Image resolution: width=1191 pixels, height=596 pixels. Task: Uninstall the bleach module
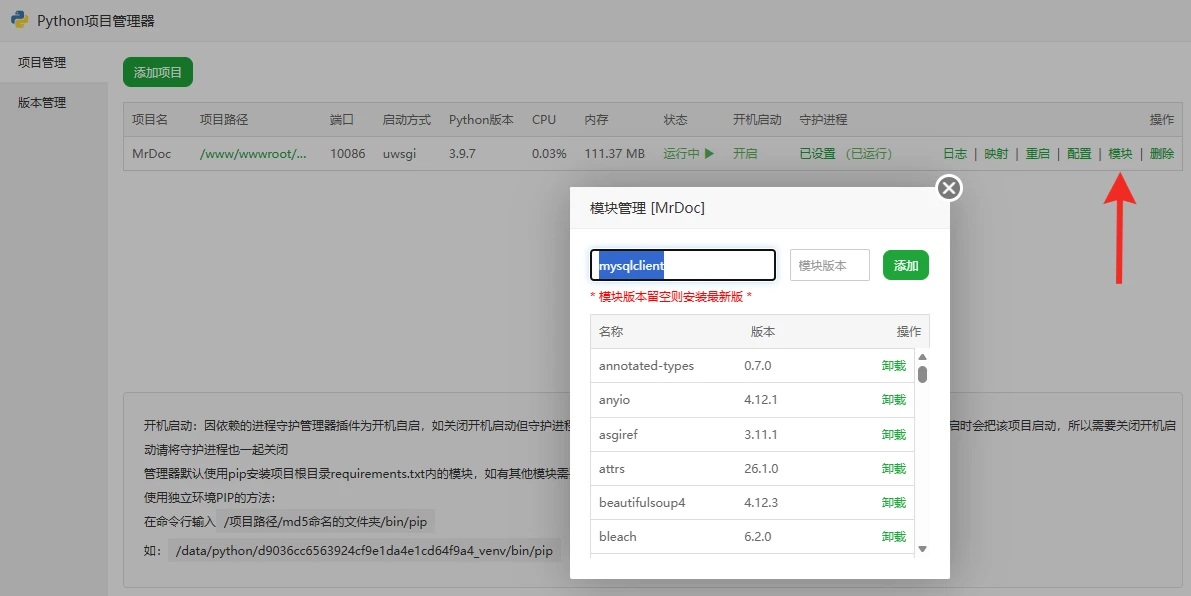893,536
